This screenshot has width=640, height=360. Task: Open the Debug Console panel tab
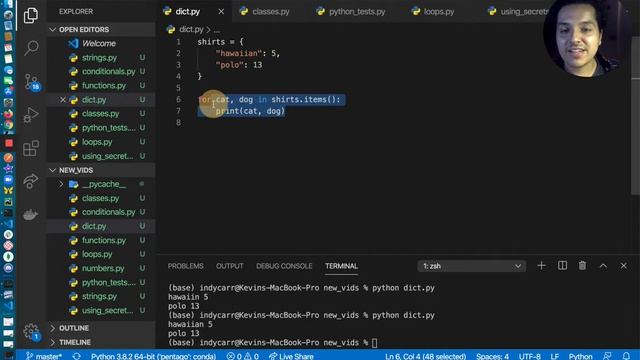(284, 266)
